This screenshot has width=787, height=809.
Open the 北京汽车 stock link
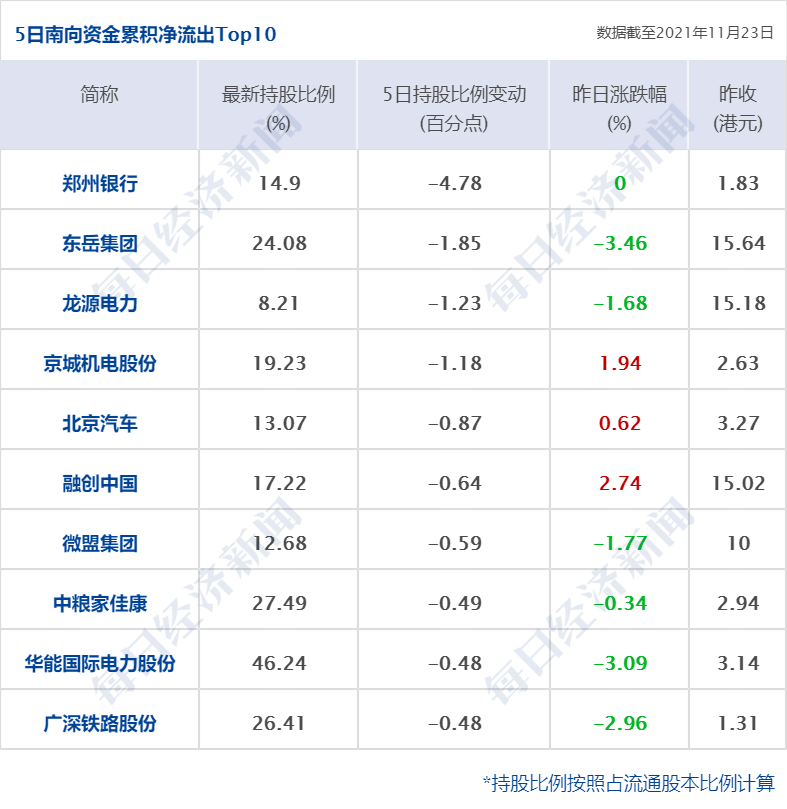[99, 423]
